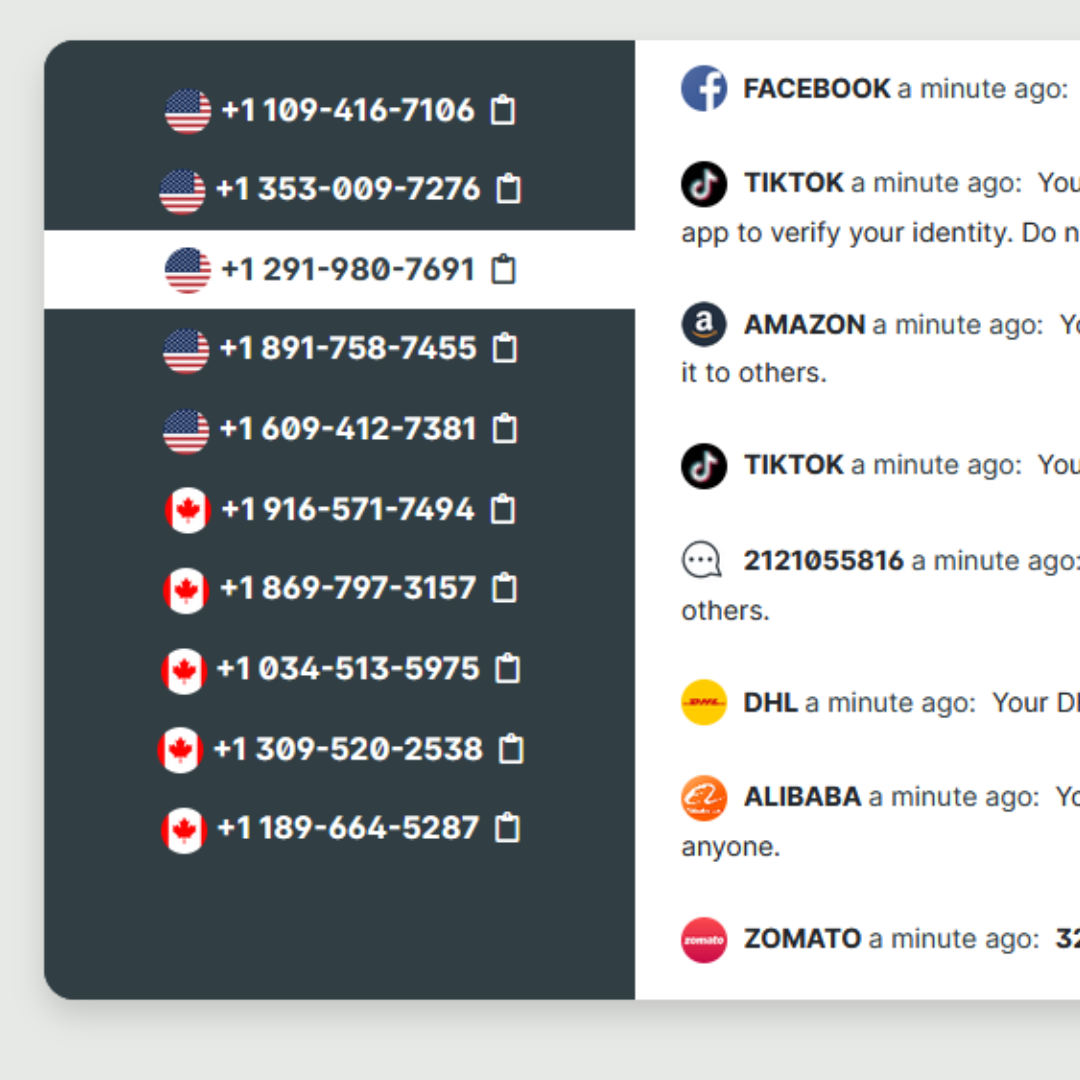The width and height of the screenshot is (1080, 1080).
Task: Click the orange Alibaba logo icon
Action: point(703,798)
